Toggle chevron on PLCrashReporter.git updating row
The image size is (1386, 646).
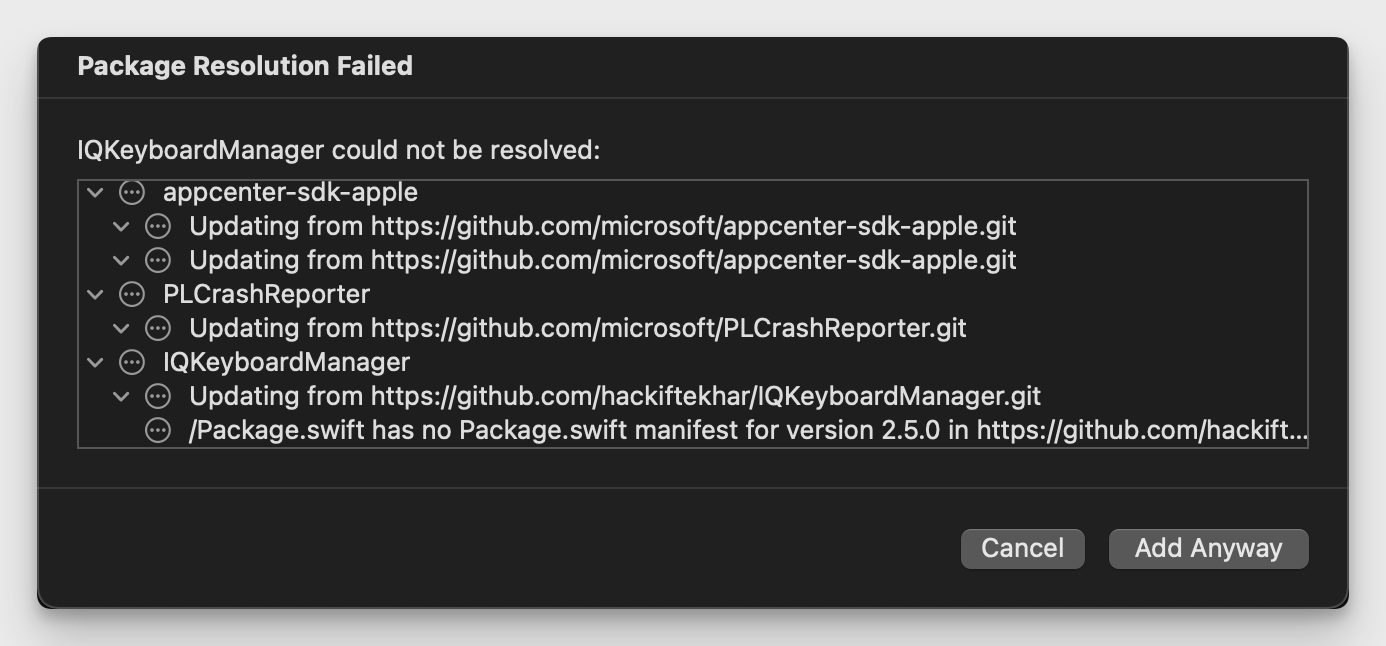click(x=122, y=328)
